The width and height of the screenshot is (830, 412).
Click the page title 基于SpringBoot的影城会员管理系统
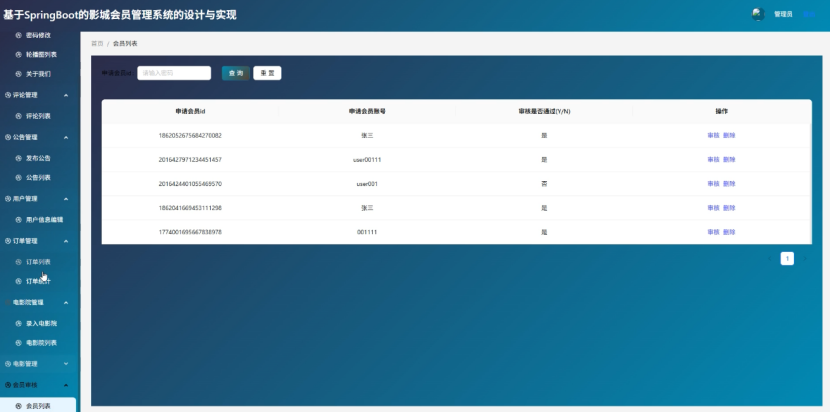pos(120,15)
